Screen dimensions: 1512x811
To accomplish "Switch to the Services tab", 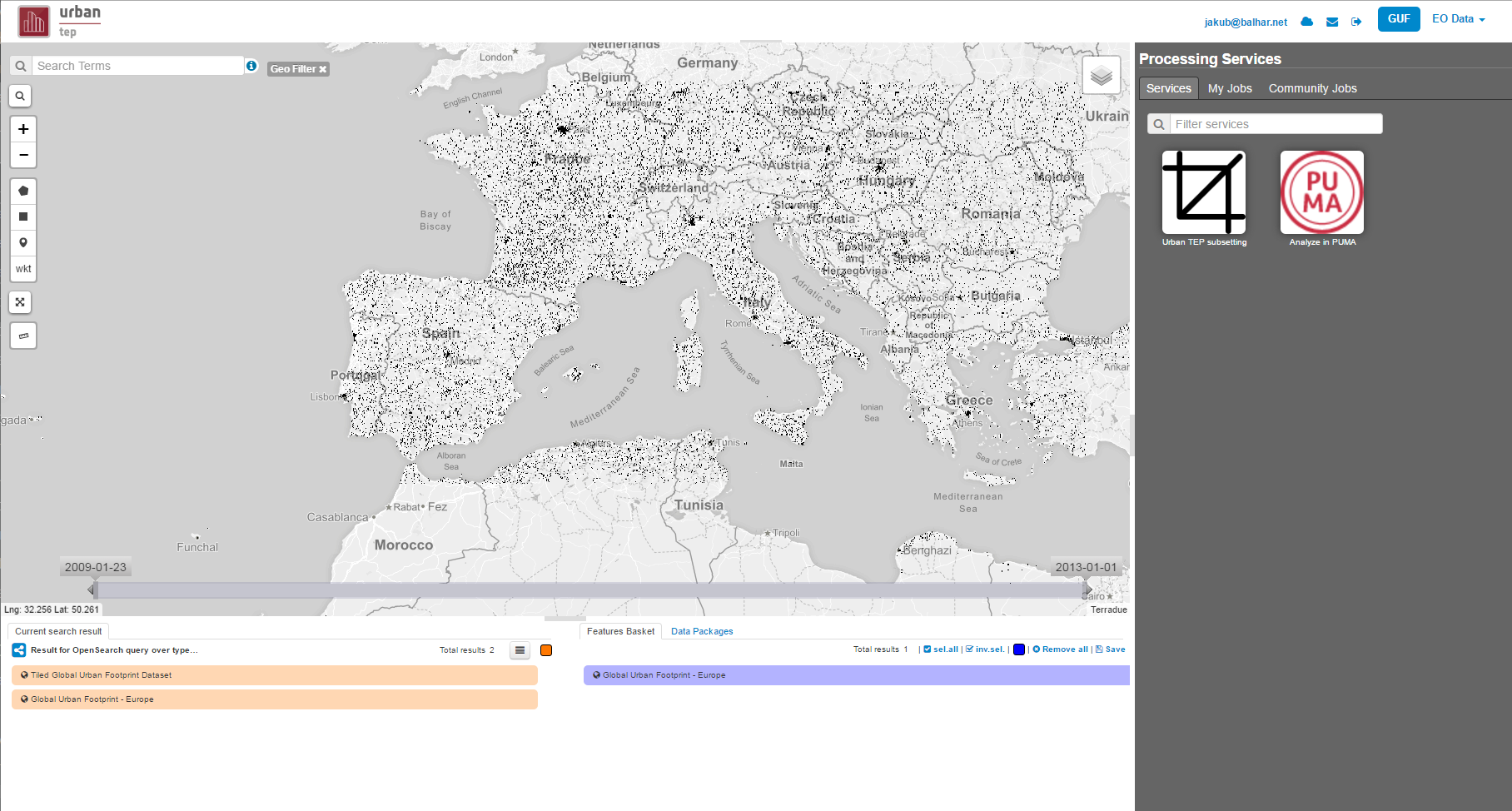I will (x=1168, y=88).
